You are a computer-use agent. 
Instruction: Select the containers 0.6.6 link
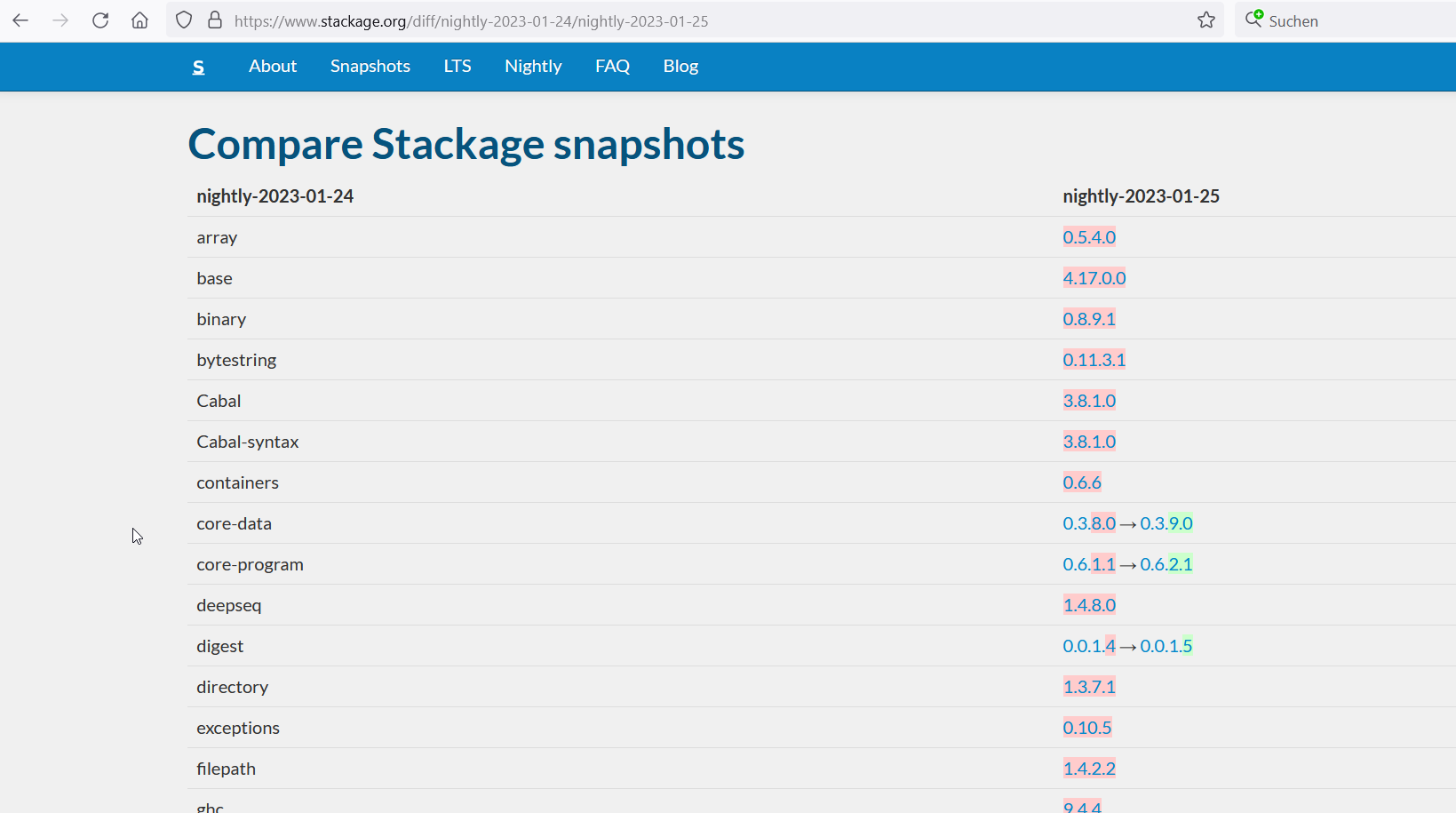point(1081,482)
